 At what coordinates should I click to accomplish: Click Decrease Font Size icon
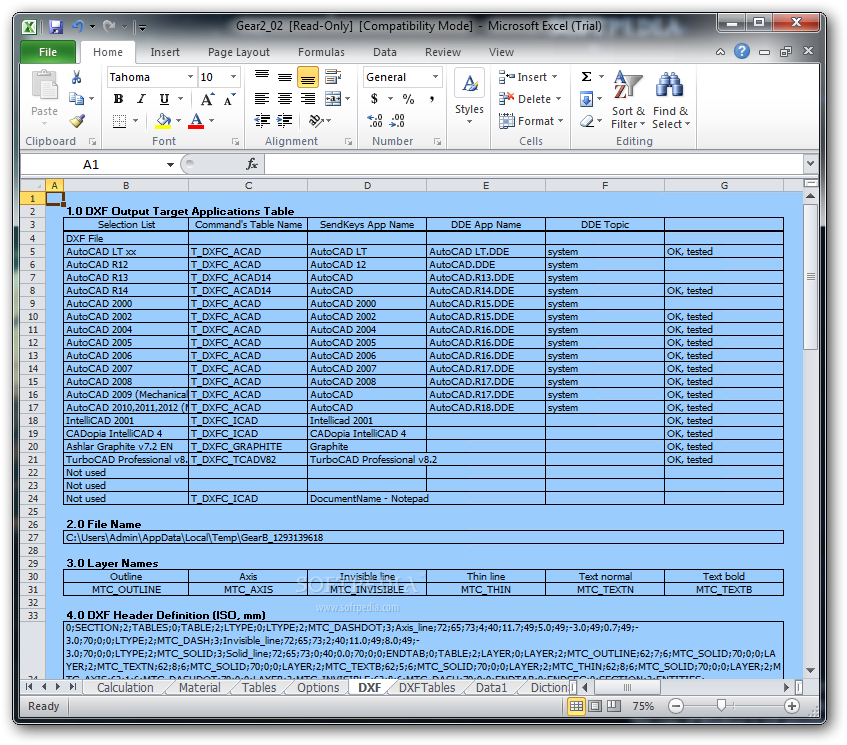point(230,99)
